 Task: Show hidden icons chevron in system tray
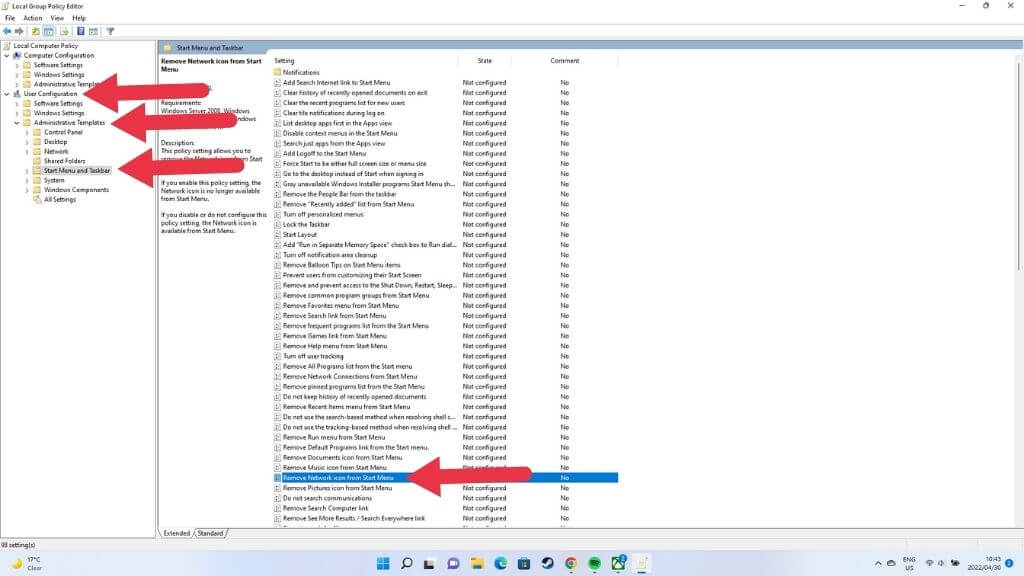[878, 563]
